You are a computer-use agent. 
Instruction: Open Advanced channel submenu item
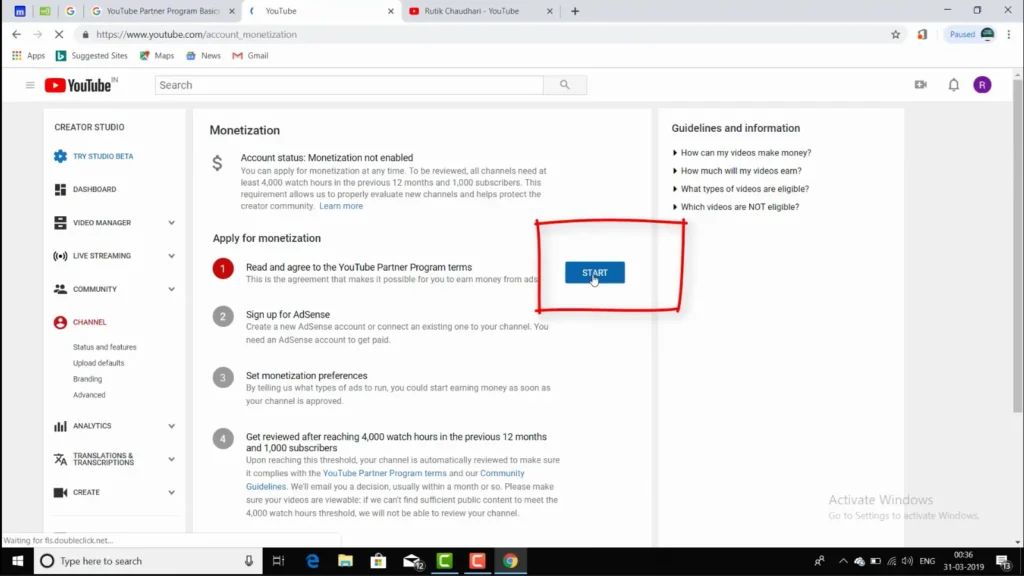click(89, 395)
